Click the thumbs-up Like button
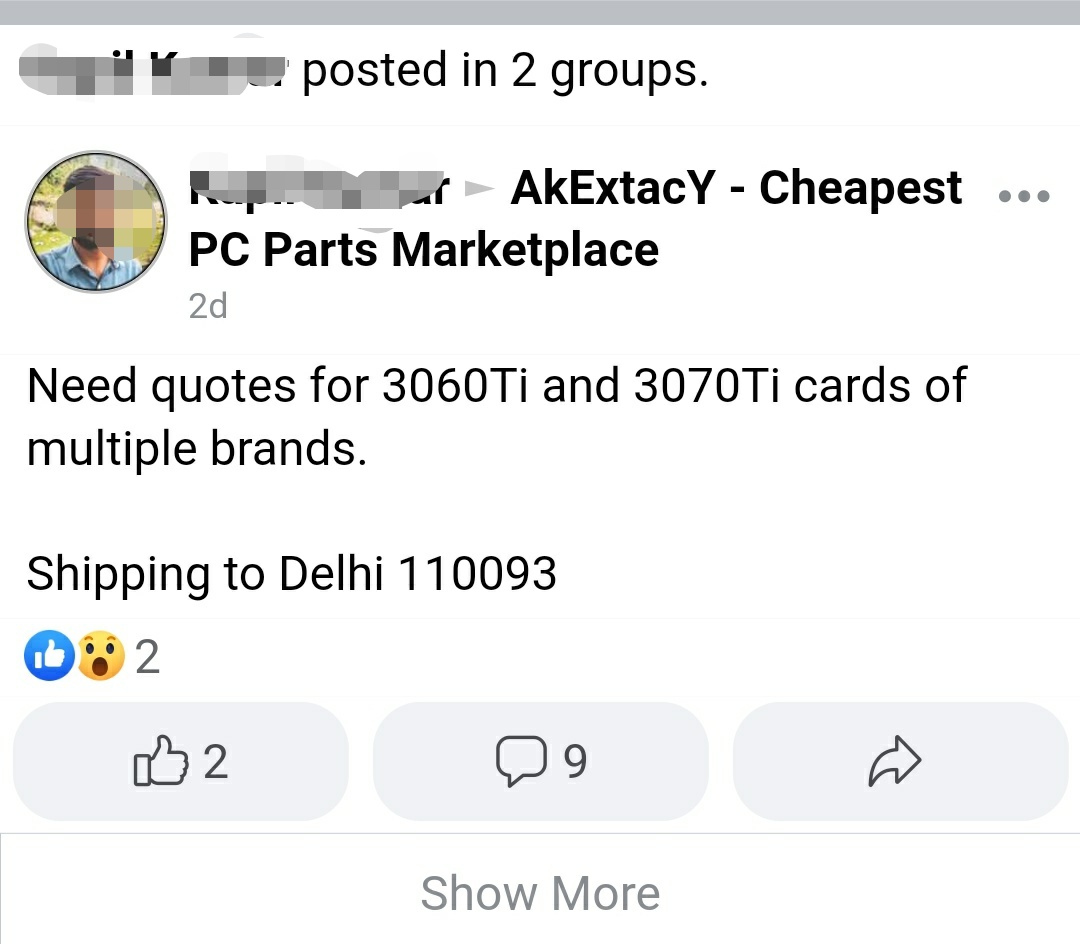Image resolution: width=1080 pixels, height=944 pixels. point(181,761)
